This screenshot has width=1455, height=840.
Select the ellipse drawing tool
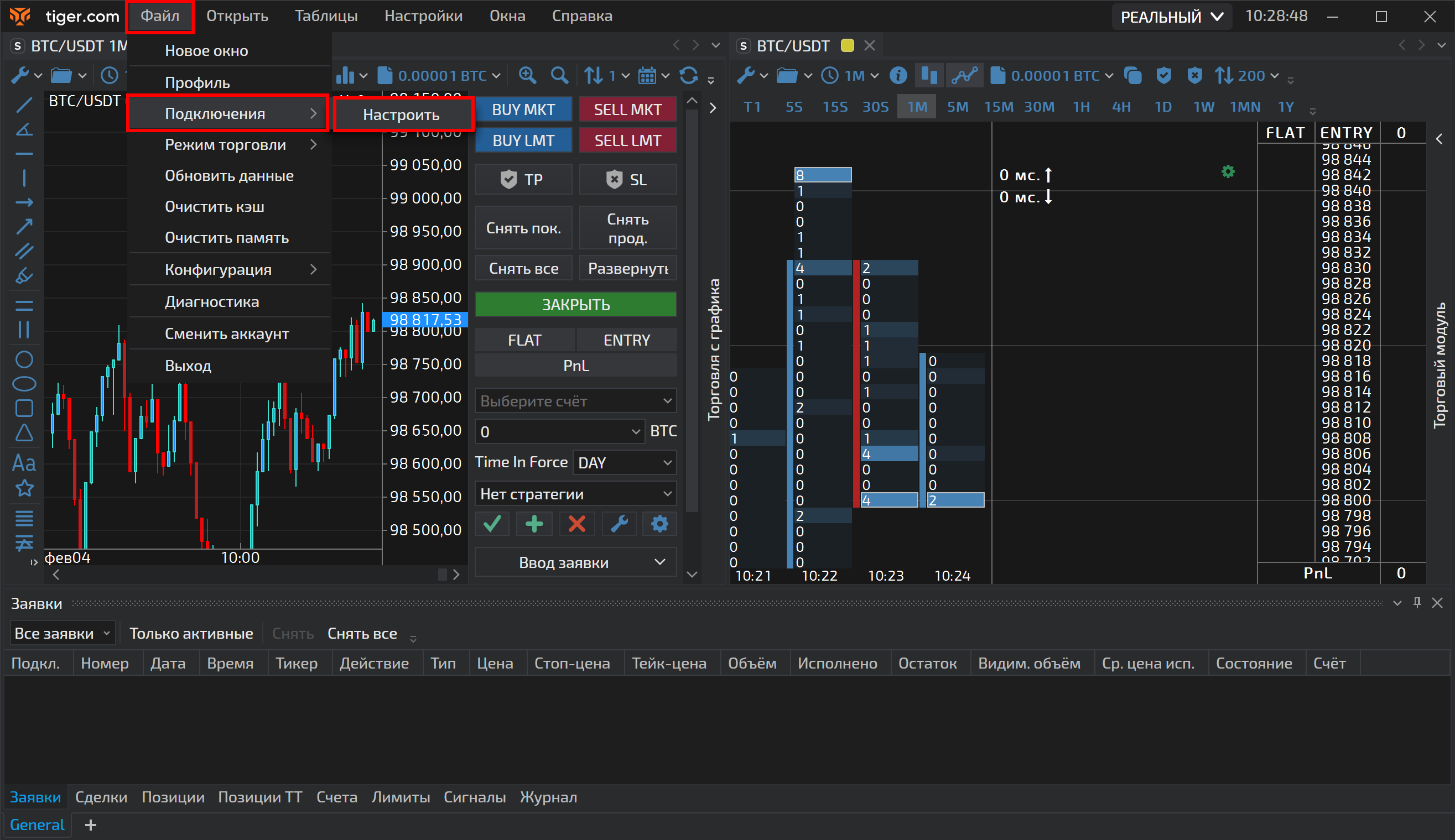tap(24, 384)
